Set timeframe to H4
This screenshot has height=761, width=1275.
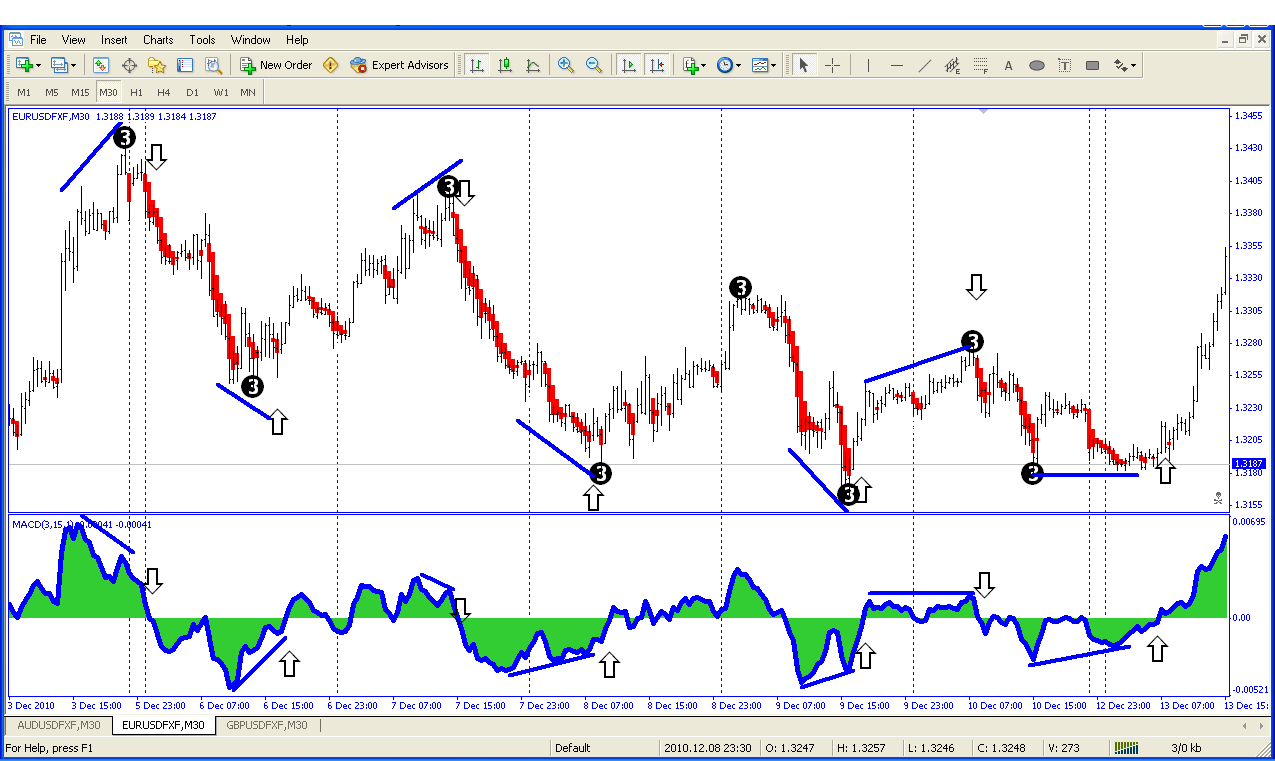pos(164,92)
